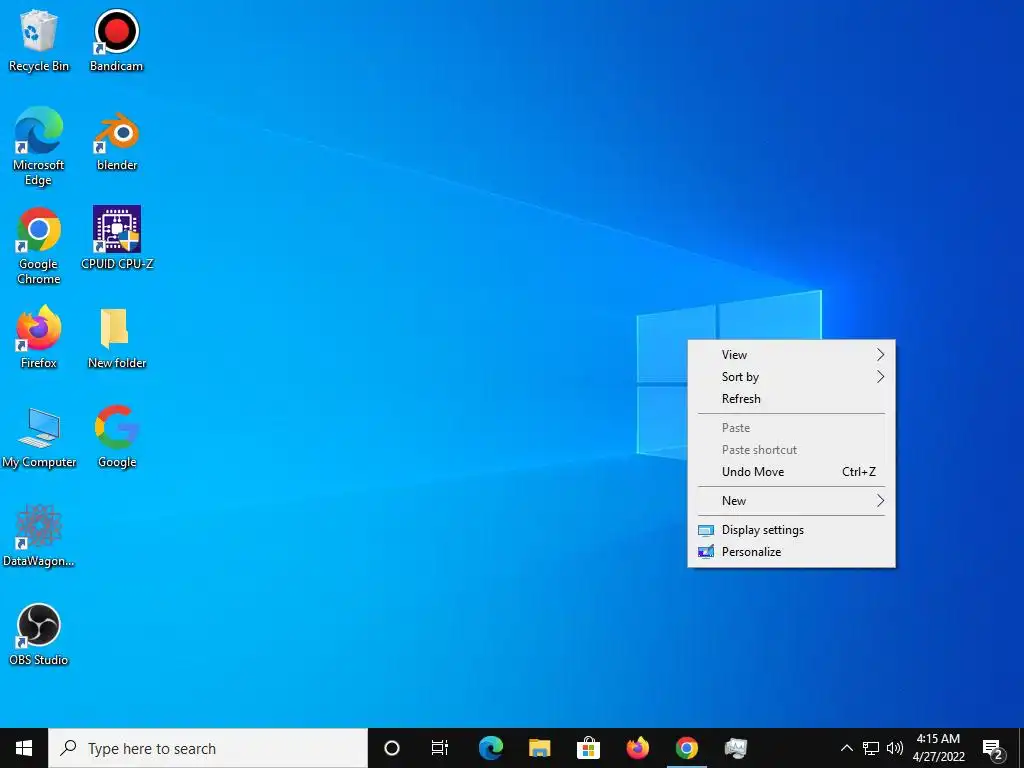This screenshot has width=1024, height=768.
Task: Open Personalize from context menu
Action: [x=792, y=552]
